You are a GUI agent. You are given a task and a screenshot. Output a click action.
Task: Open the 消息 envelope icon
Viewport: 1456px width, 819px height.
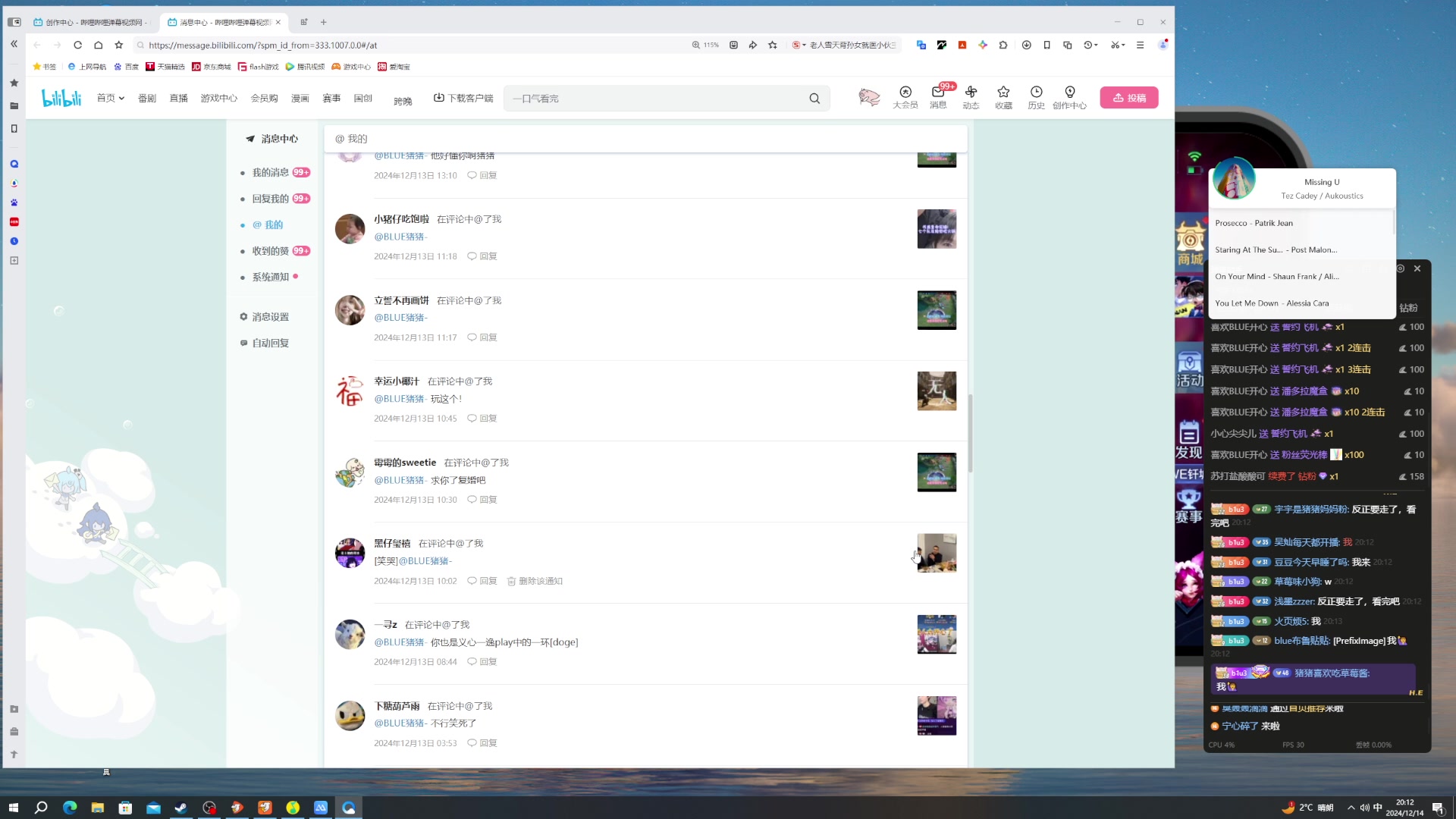pyautogui.click(x=938, y=97)
